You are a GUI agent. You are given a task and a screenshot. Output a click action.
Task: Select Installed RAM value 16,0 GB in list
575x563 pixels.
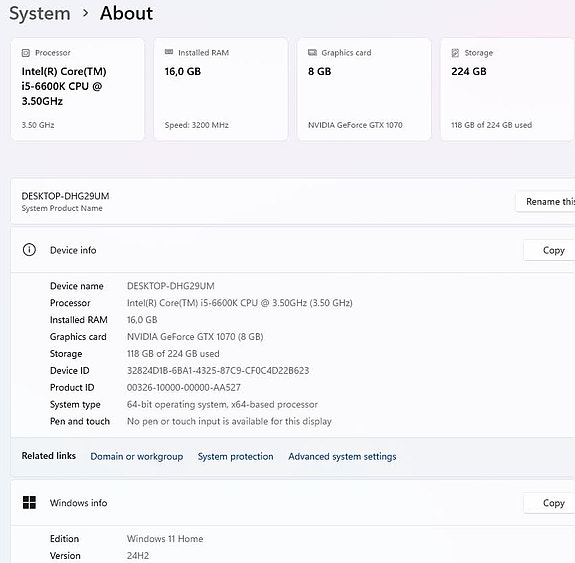(x=142, y=319)
